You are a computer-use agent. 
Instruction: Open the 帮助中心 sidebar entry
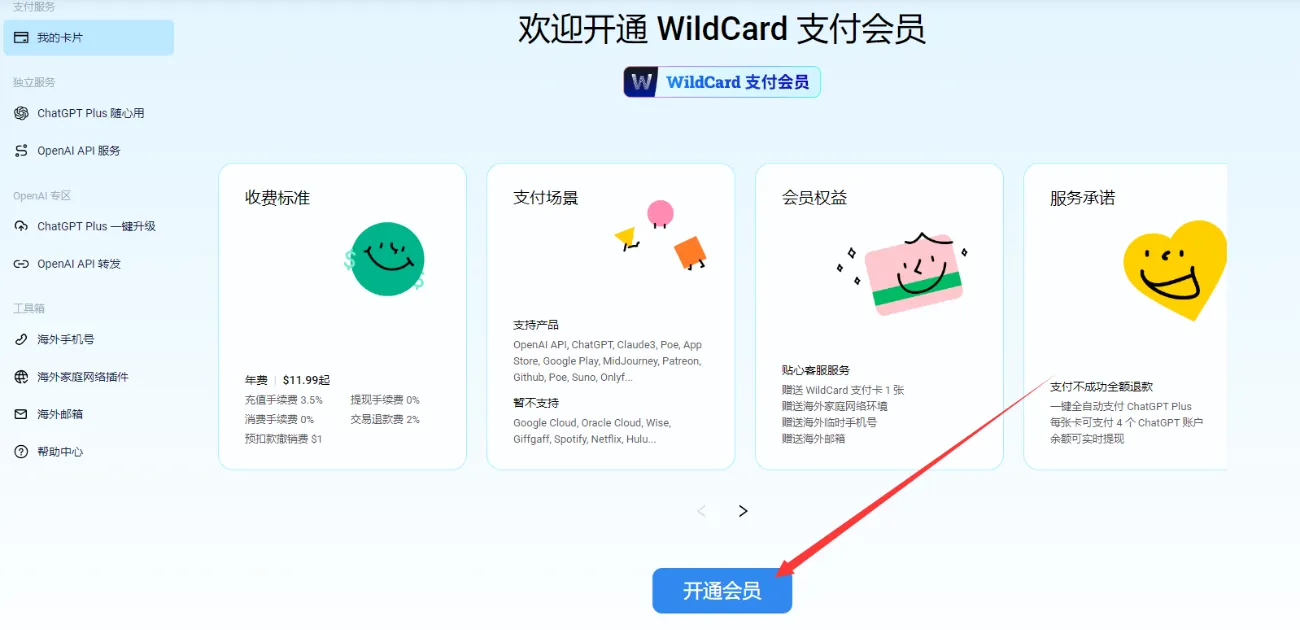(88, 452)
